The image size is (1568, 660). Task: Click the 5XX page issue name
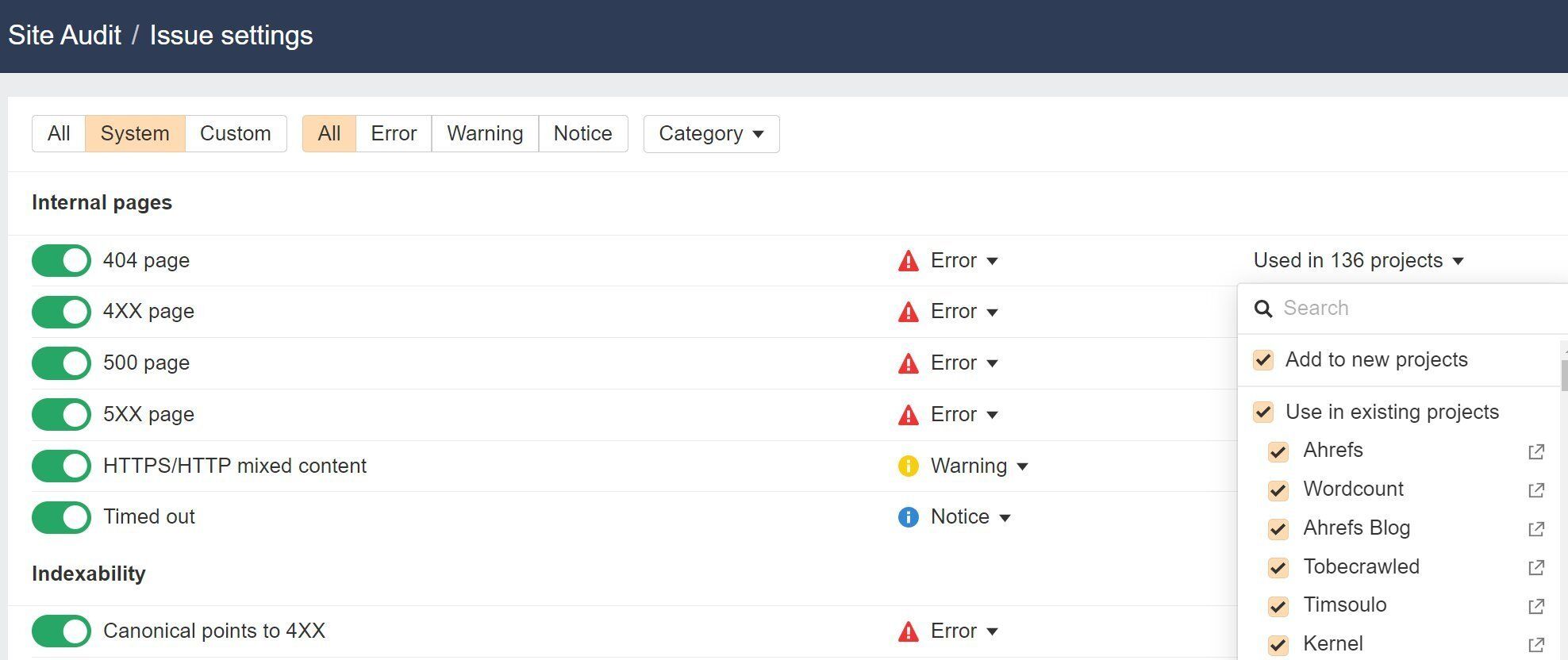click(x=148, y=414)
